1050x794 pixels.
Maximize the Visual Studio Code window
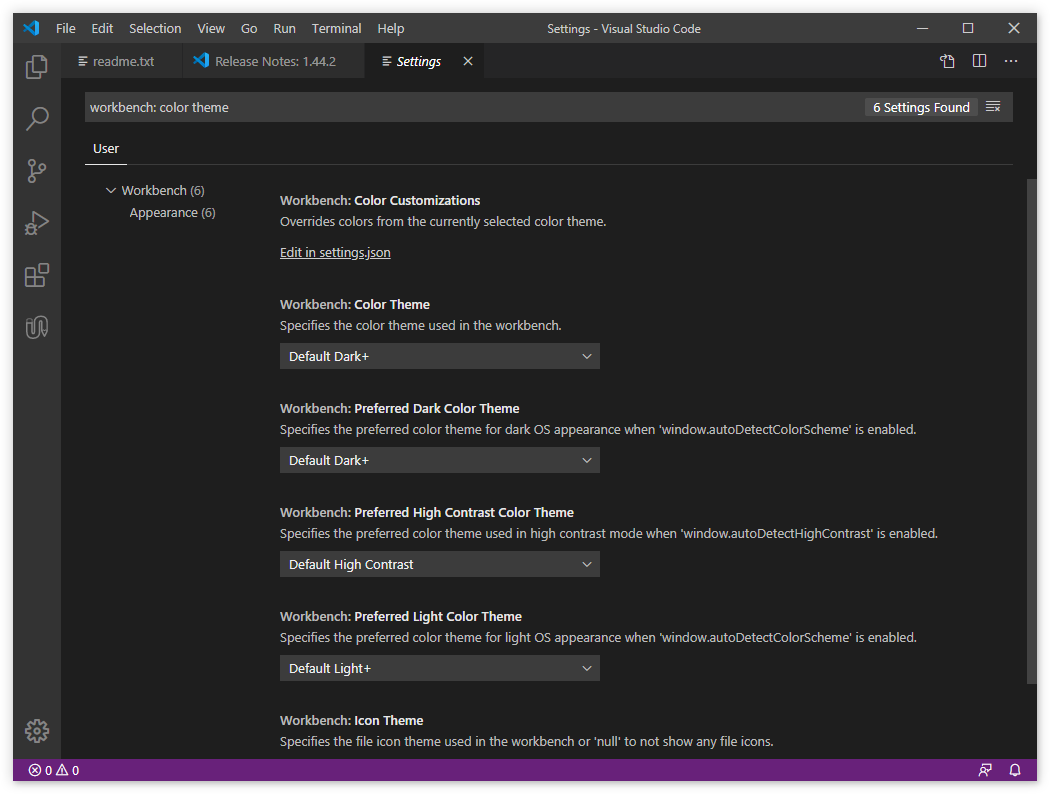point(968,28)
